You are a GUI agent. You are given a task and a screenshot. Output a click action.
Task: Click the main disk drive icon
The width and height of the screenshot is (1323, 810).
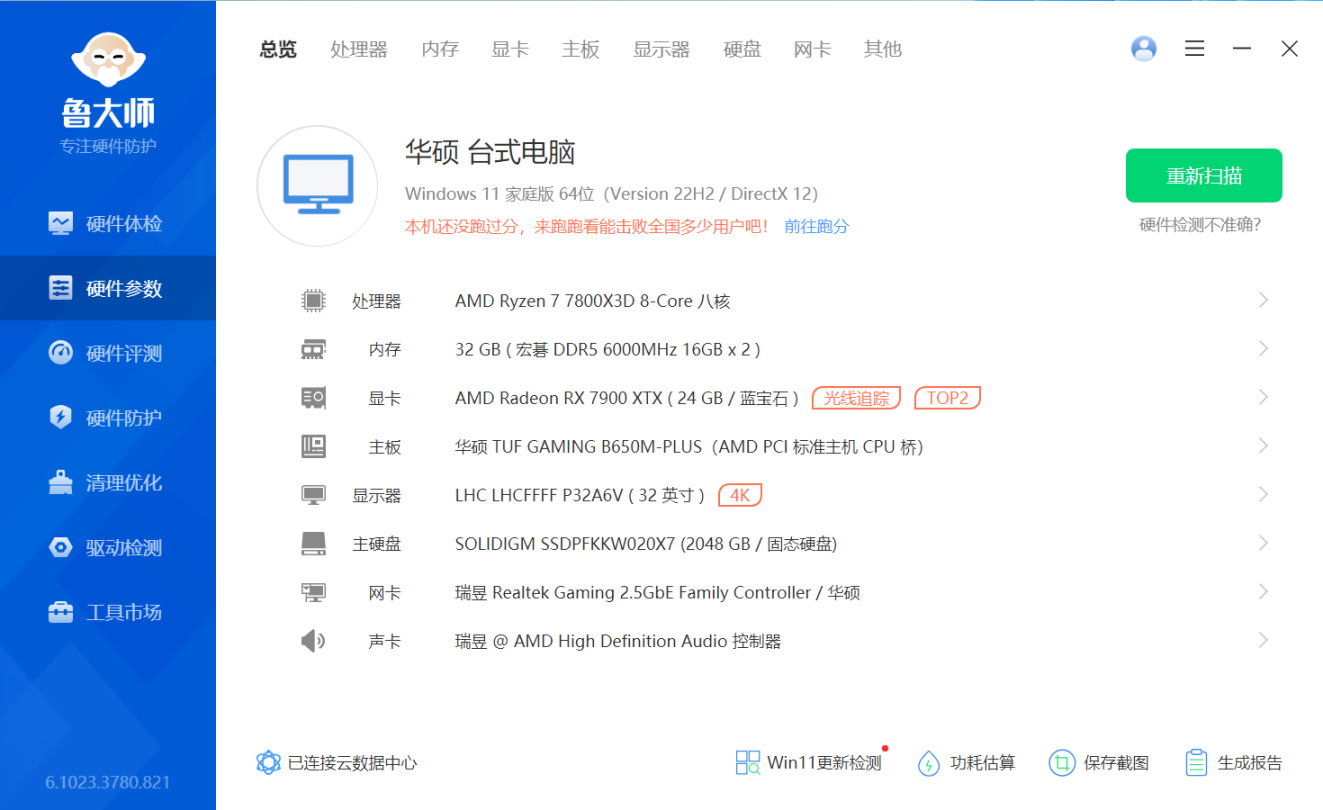pyautogui.click(x=313, y=544)
